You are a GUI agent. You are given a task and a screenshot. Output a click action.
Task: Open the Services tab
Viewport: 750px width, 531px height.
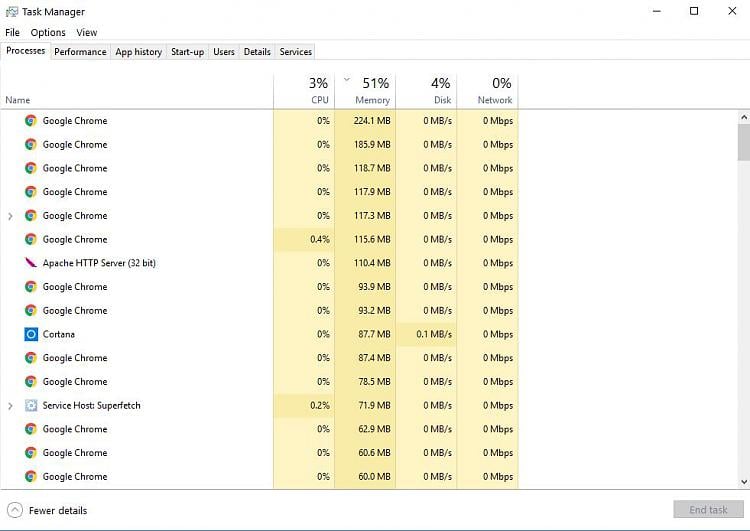(296, 52)
